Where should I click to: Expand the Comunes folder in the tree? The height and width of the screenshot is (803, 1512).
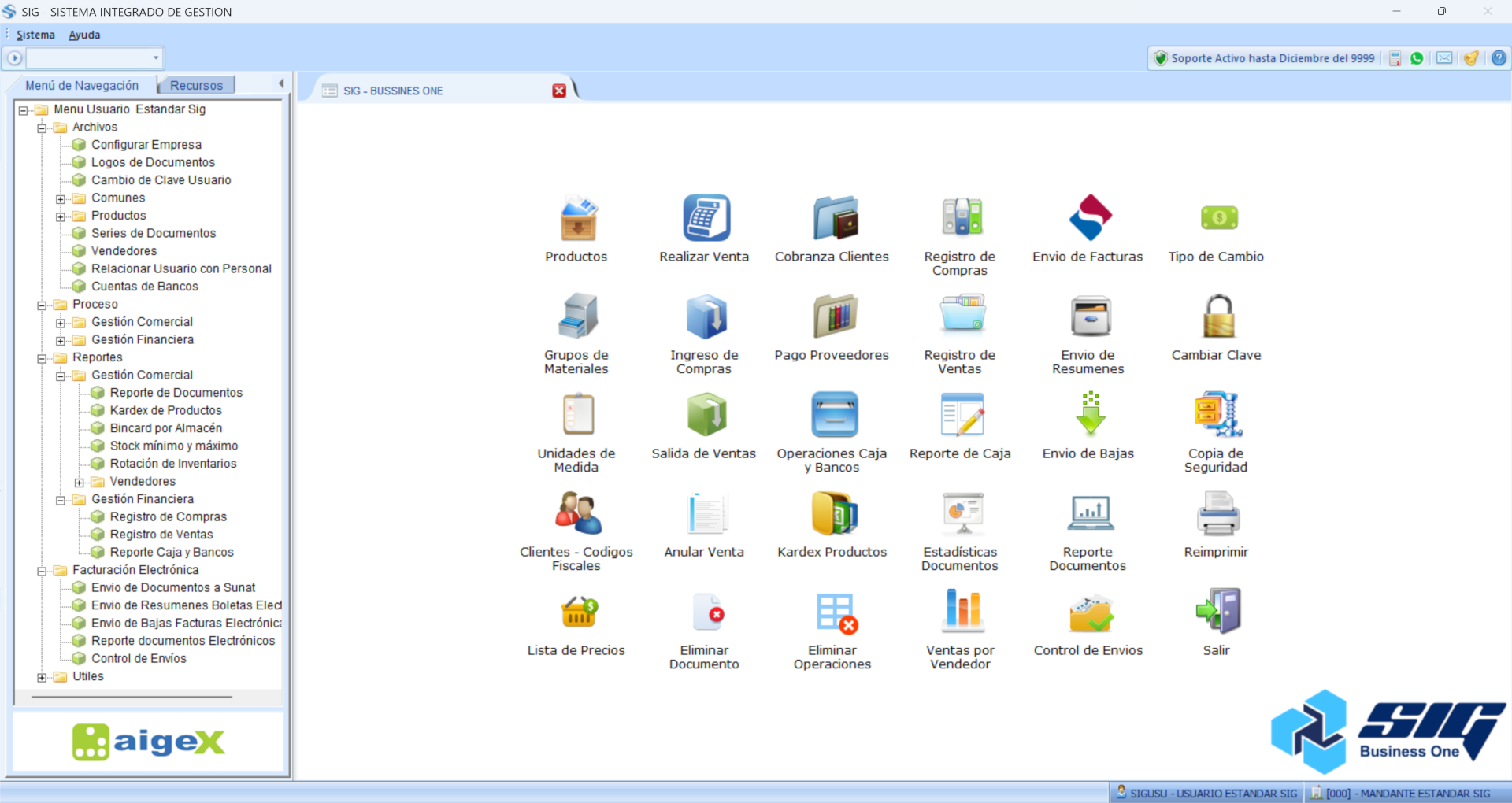tap(61, 198)
